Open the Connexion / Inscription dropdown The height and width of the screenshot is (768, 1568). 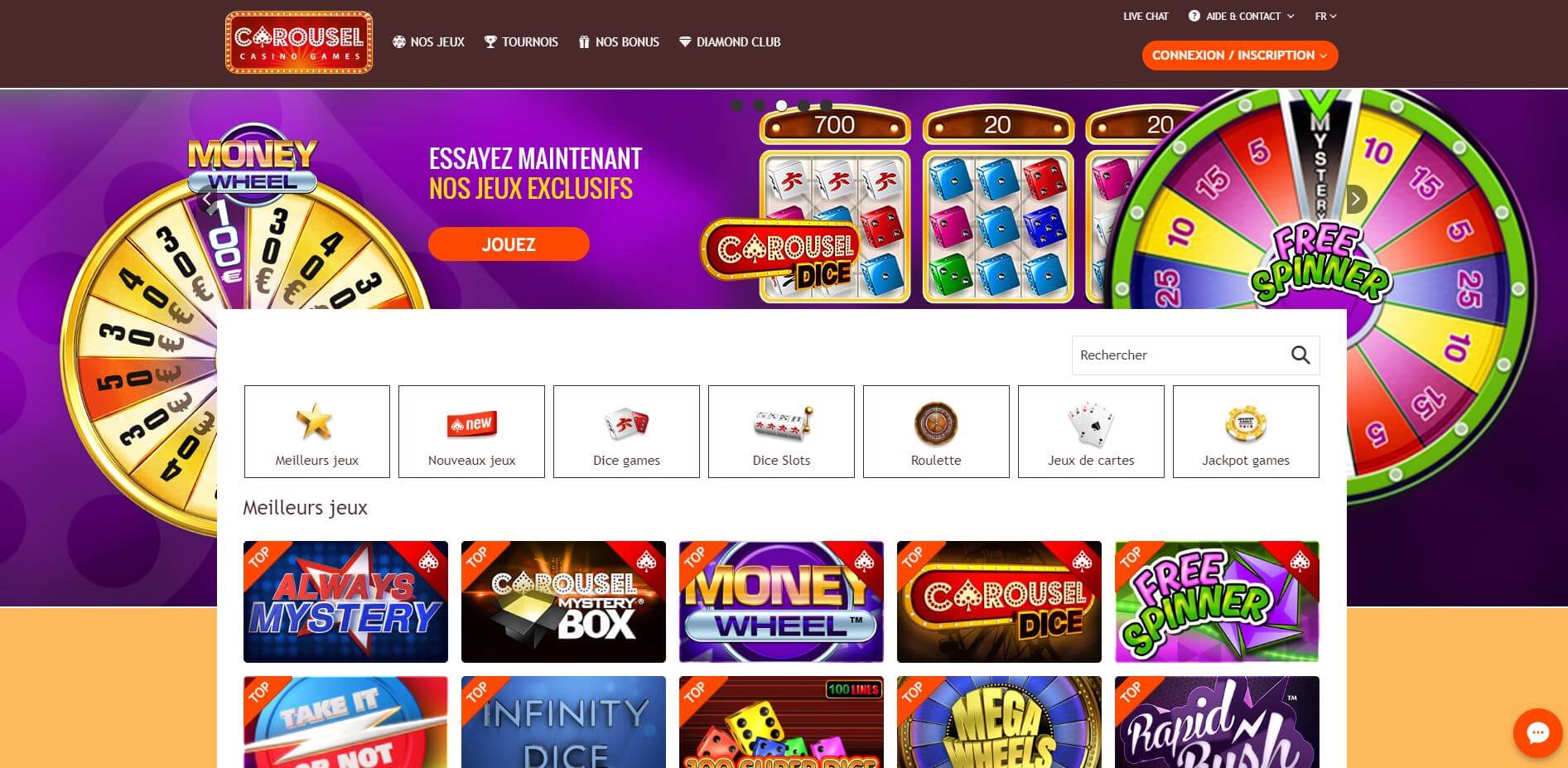tap(1240, 56)
